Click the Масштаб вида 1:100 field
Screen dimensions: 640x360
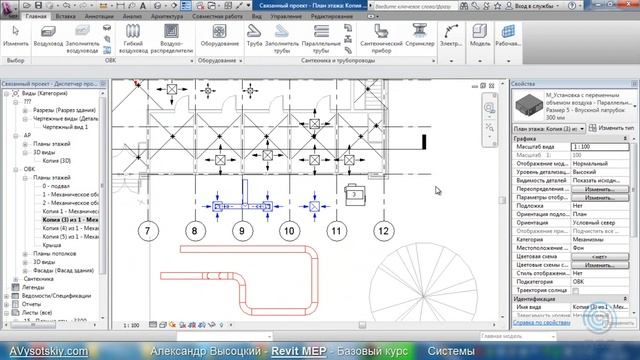600,147
